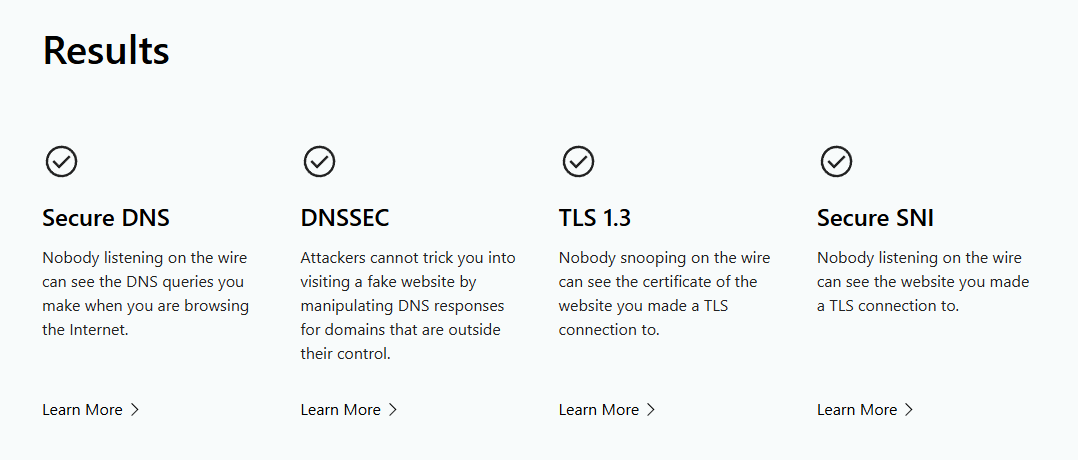Click the checkmark icon above Secure DNS
This screenshot has height=460, width=1078.
tap(62, 161)
